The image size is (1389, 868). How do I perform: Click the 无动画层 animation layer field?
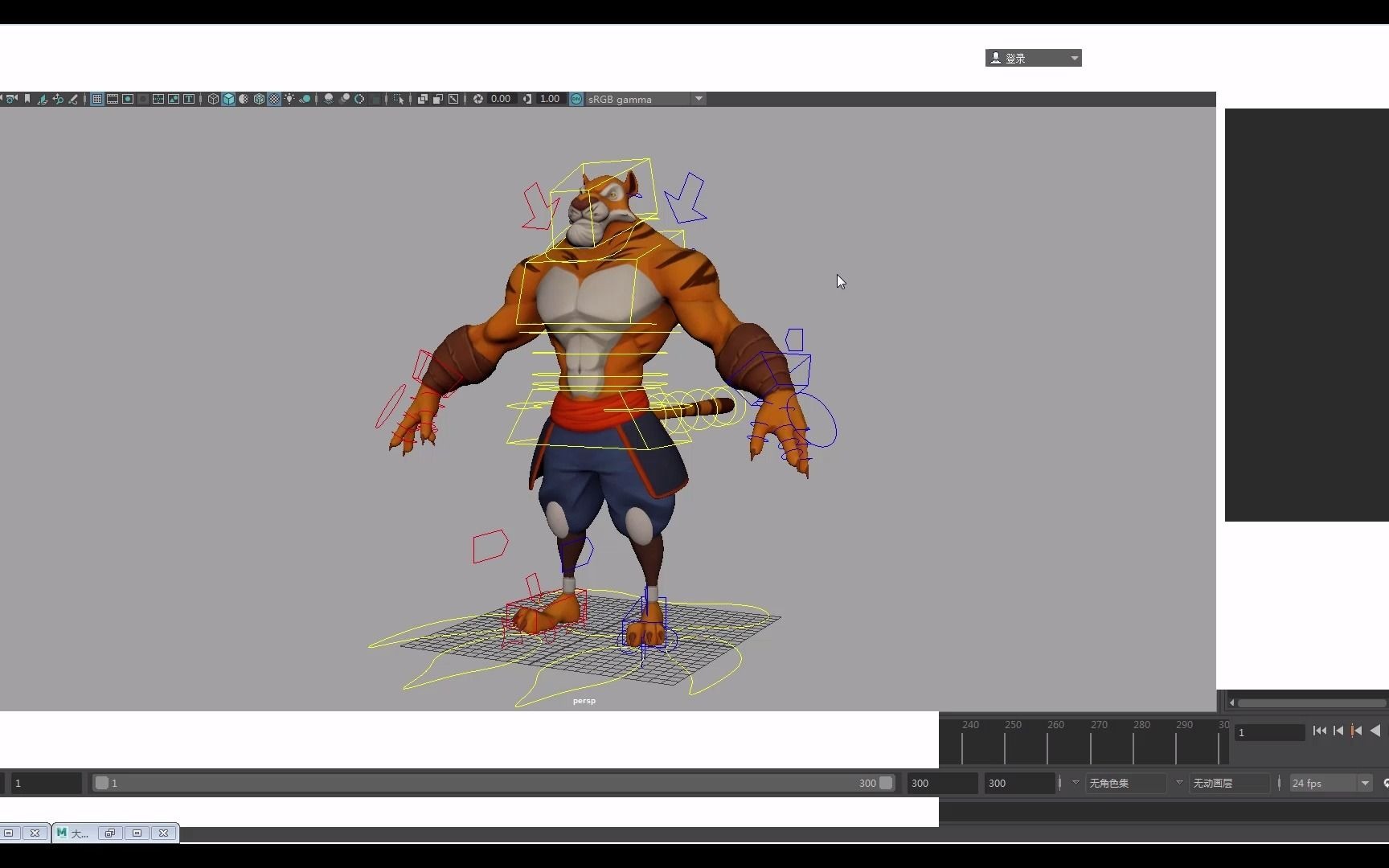pyautogui.click(x=1230, y=783)
